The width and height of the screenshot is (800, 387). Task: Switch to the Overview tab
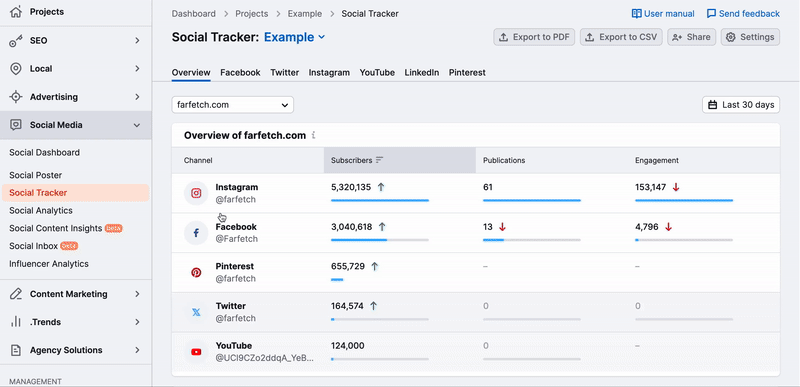pyautogui.click(x=191, y=72)
